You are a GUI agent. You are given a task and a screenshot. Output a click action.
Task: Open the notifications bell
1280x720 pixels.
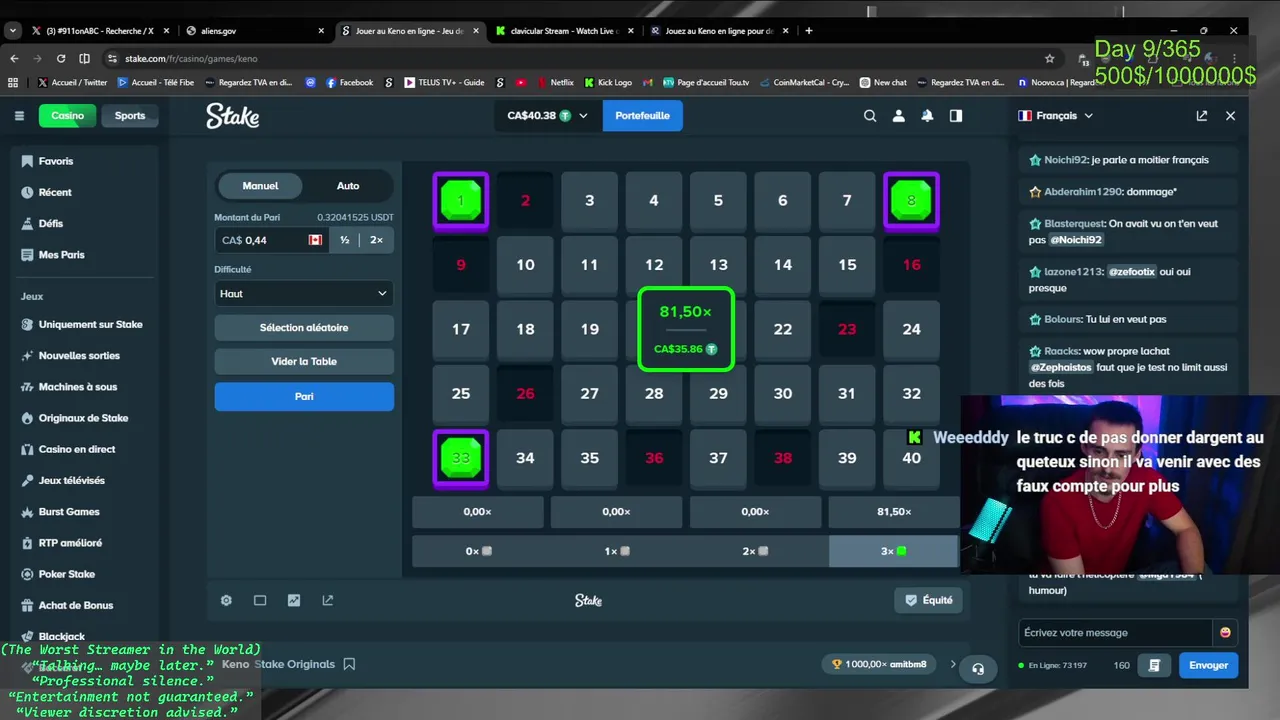tap(927, 116)
